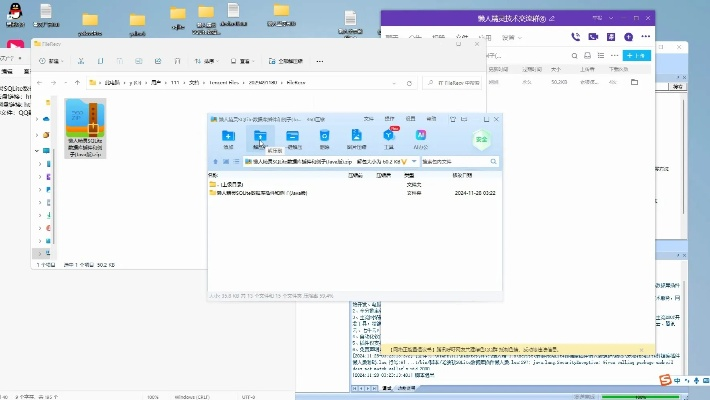Toggle the 中 Chinese input mode indicator
The width and height of the screenshot is (710, 400).
point(677,381)
